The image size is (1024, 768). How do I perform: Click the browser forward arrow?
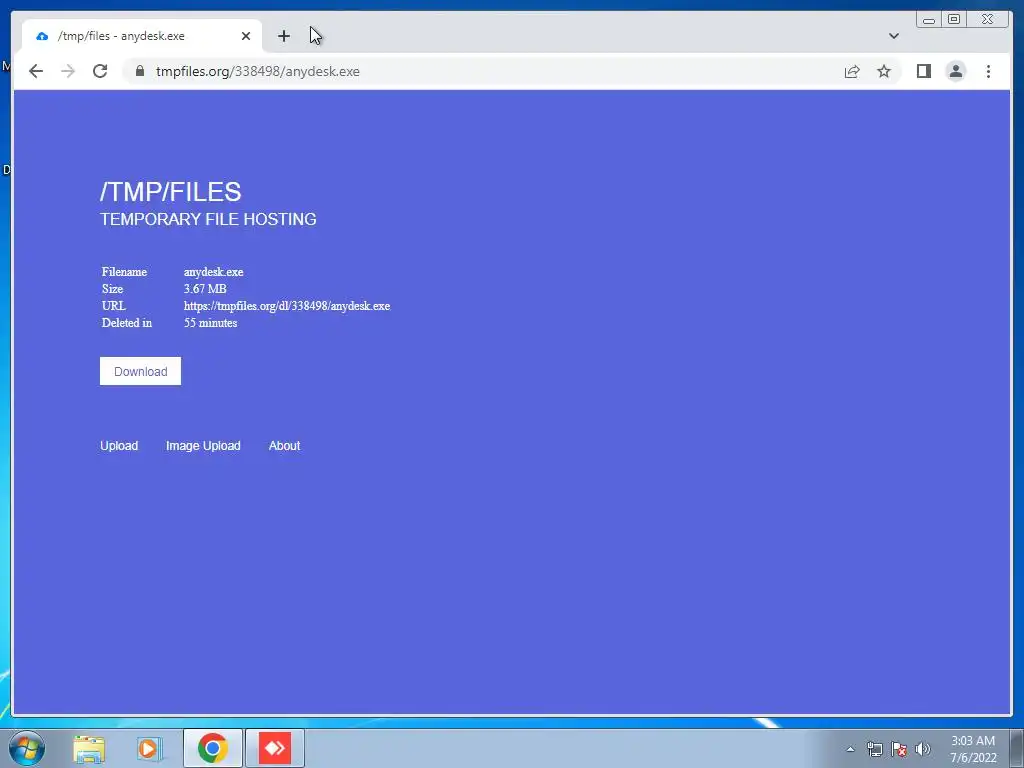(68, 71)
